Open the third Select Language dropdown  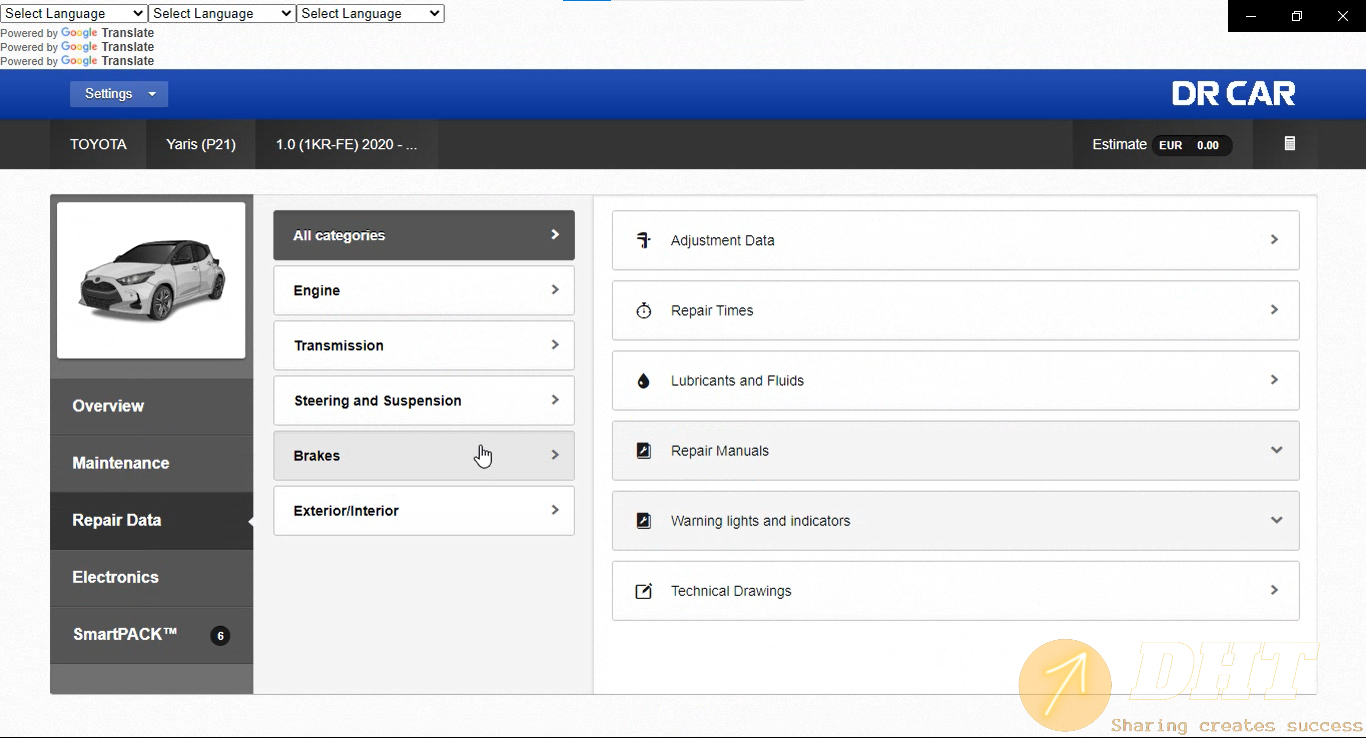(x=370, y=13)
